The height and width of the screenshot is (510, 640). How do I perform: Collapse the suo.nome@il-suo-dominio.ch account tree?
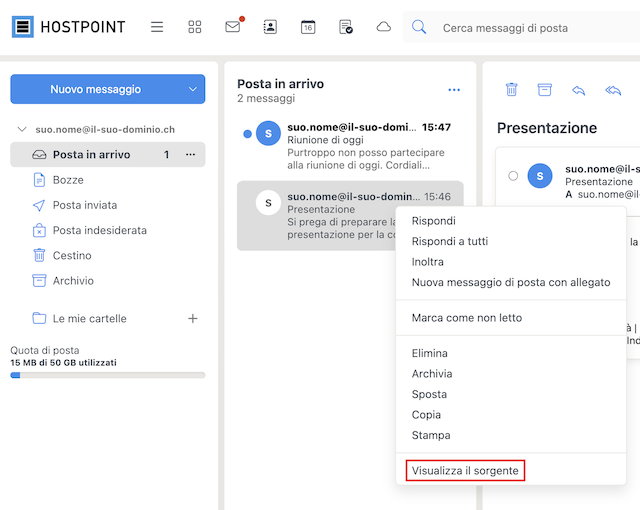[x=22, y=129]
